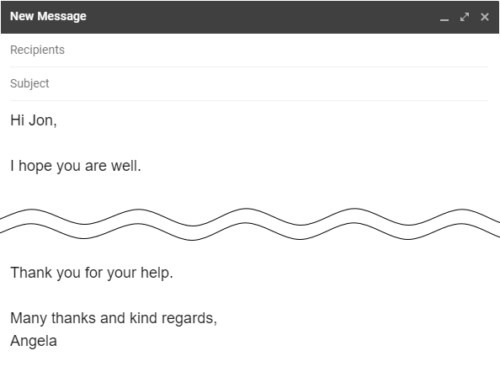Place cursor on the 'Angela' signature line

point(34,341)
